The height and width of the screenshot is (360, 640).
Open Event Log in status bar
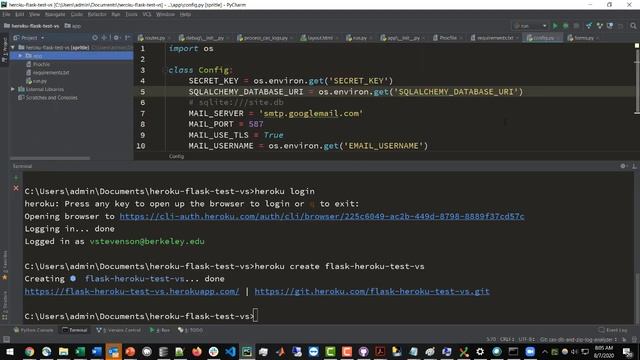613,330
